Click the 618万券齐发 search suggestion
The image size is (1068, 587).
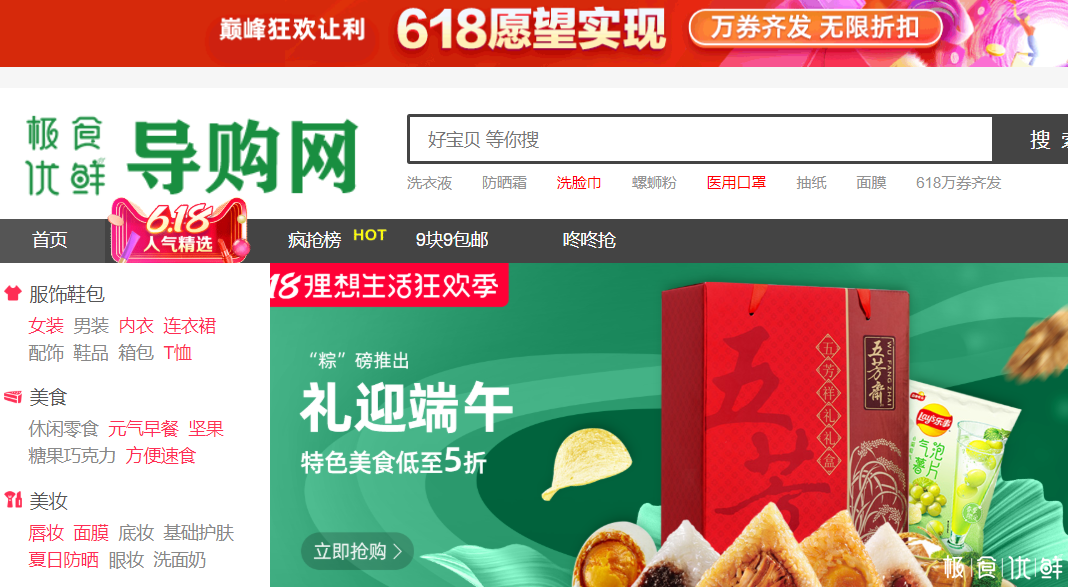(x=959, y=183)
